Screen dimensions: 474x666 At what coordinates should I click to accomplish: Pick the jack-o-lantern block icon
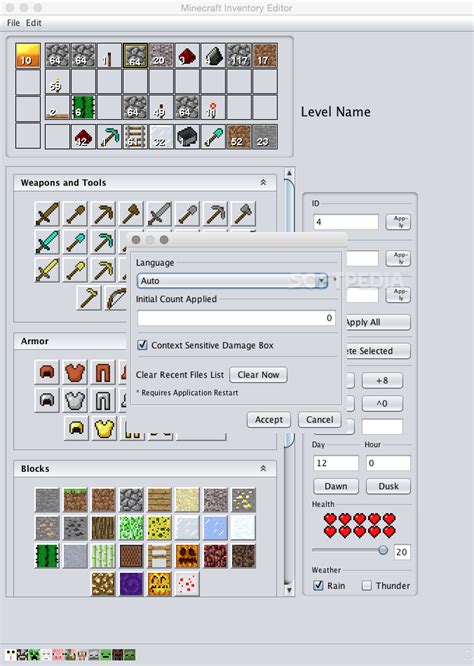coord(159,584)
